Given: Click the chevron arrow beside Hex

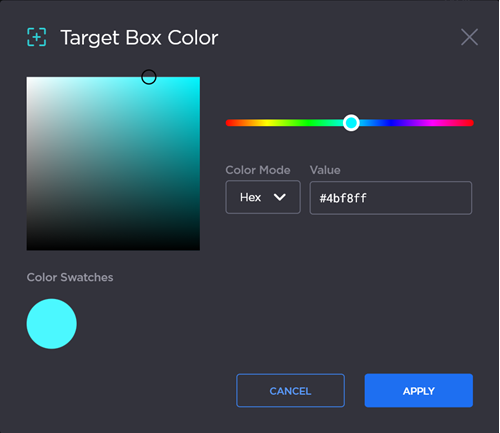Looking at the screenshot, I should [279, 197].
